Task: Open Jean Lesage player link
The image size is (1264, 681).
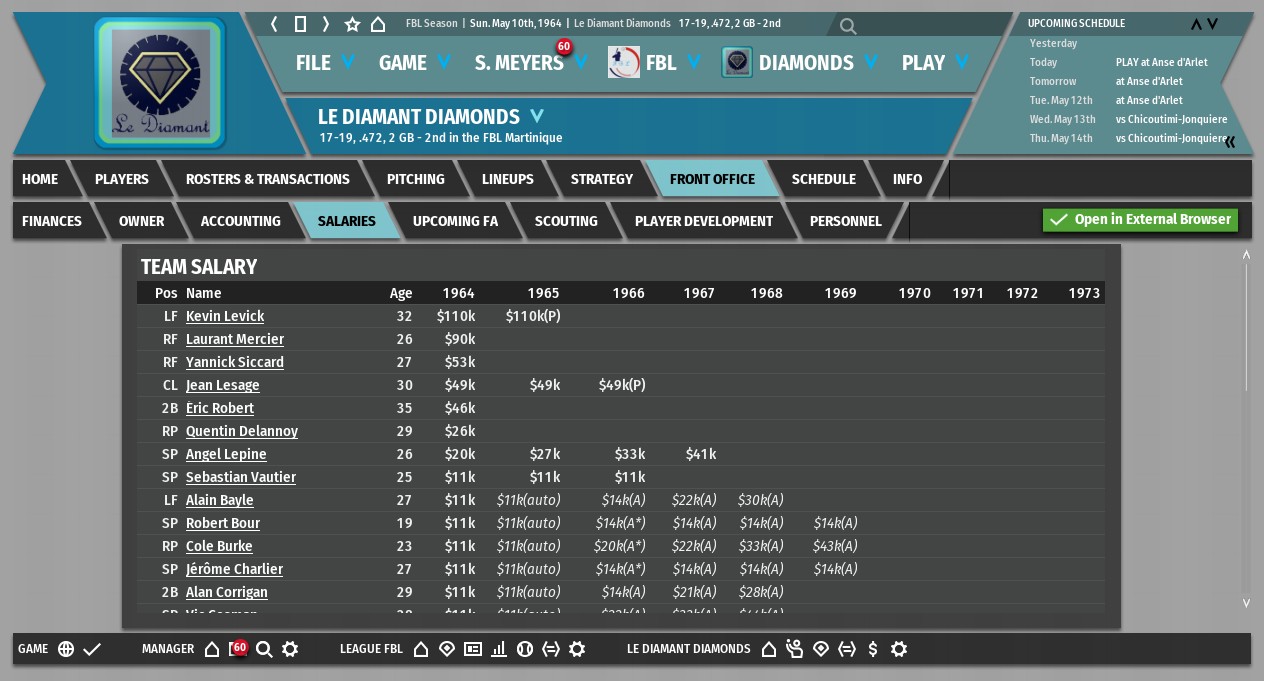Action: [223, 385]
